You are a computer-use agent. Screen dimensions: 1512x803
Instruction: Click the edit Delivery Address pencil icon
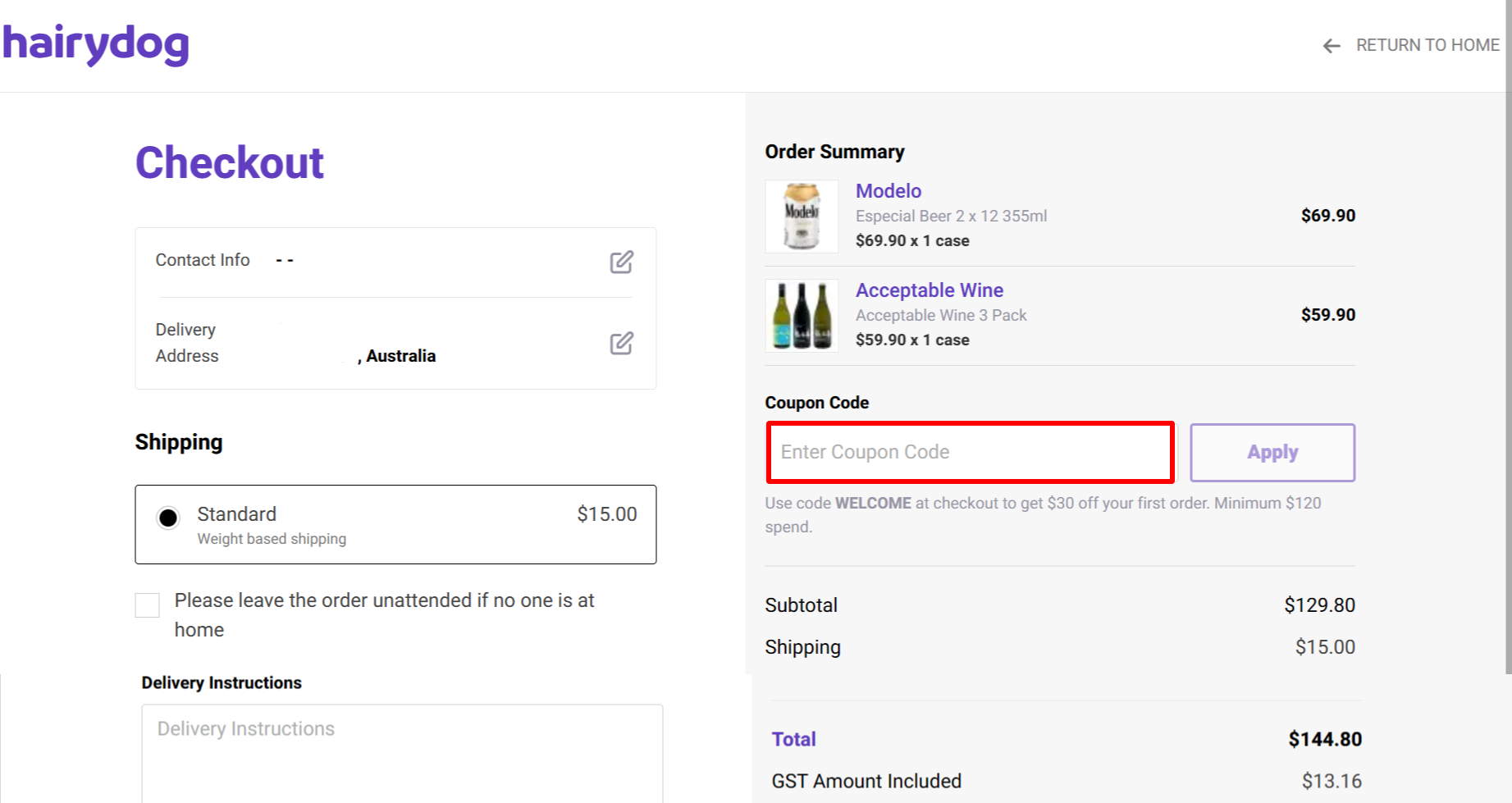(x=622, y=343)
